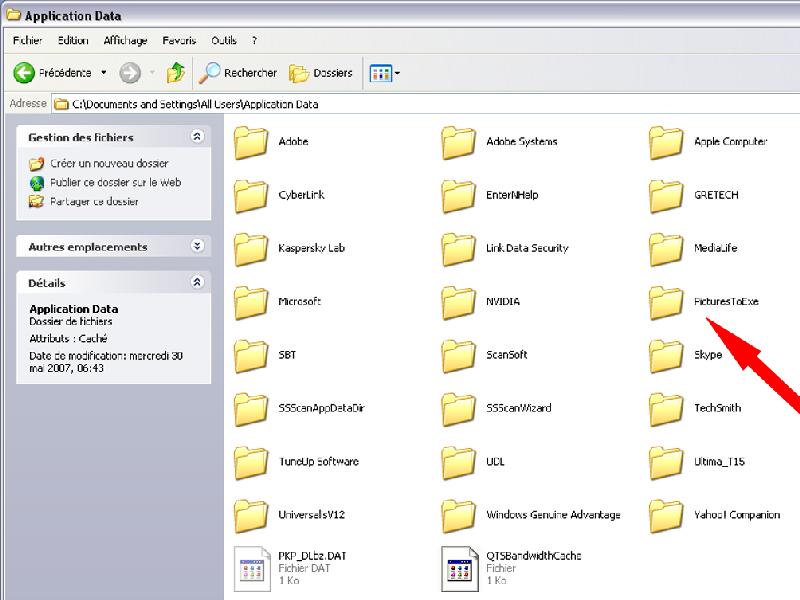Select the PicturesToExe folder icon
The image size is (800, 600).
[x=666, y=303]
